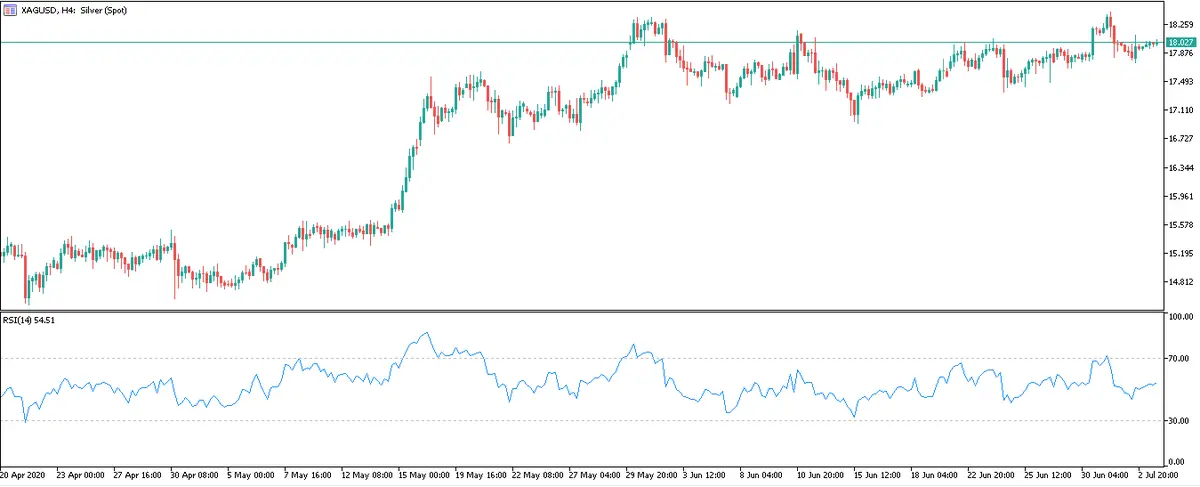Click the 18.259 price axis label
Viewport: 1200px width, 487px height.
click(x=1181, y=24)
